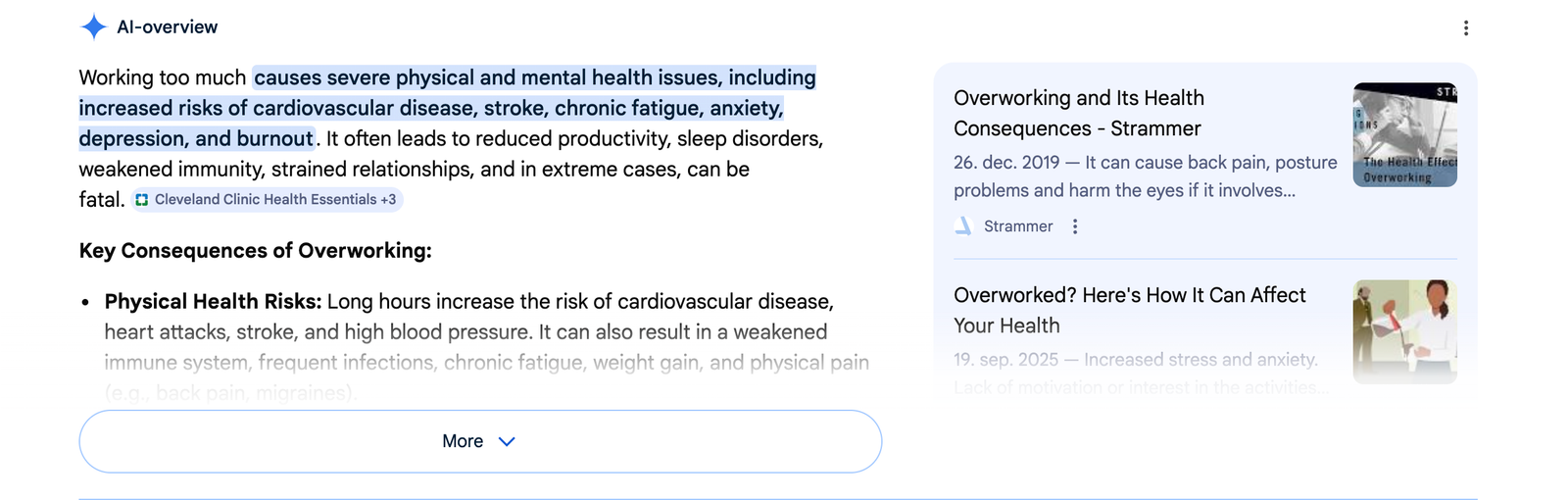Open the three-dot menu beside Strammer
This screenshot has height=500, width=1568.
[x=1075, y=226]
